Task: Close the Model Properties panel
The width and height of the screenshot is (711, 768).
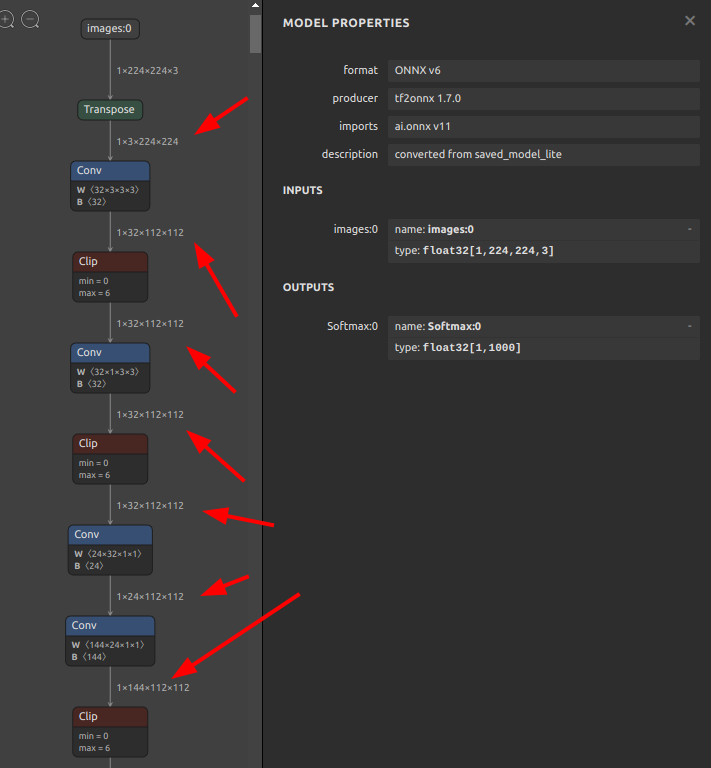Action: pyautogui.click(x=689, y=21)
